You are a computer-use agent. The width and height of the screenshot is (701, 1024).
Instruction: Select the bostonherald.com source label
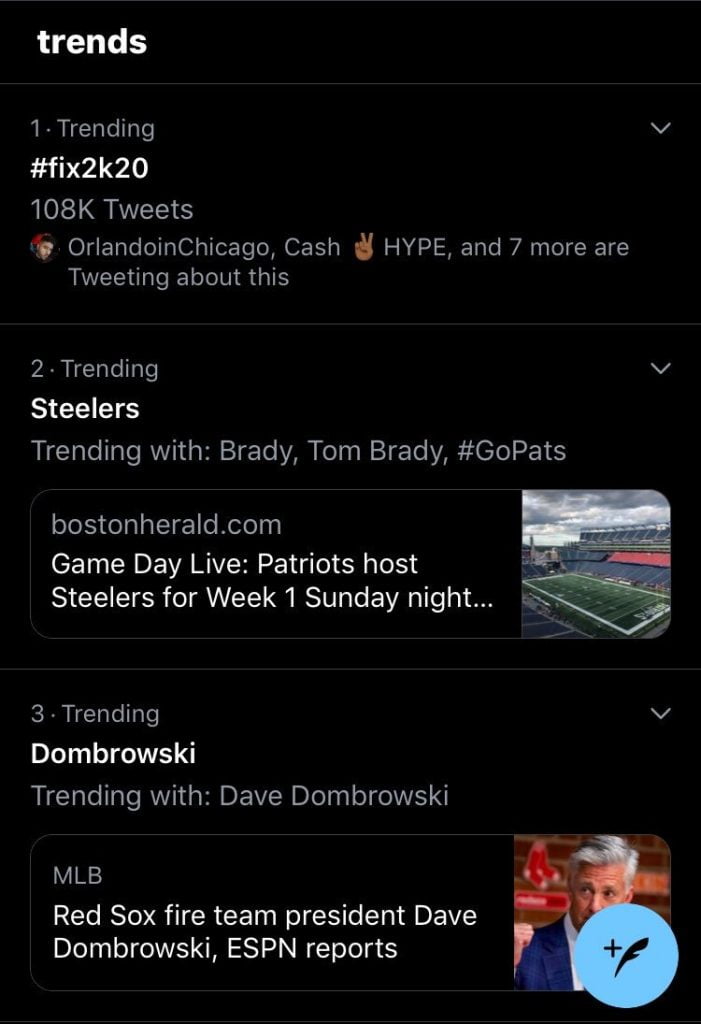pyautogui.click(x=167, y=525)
